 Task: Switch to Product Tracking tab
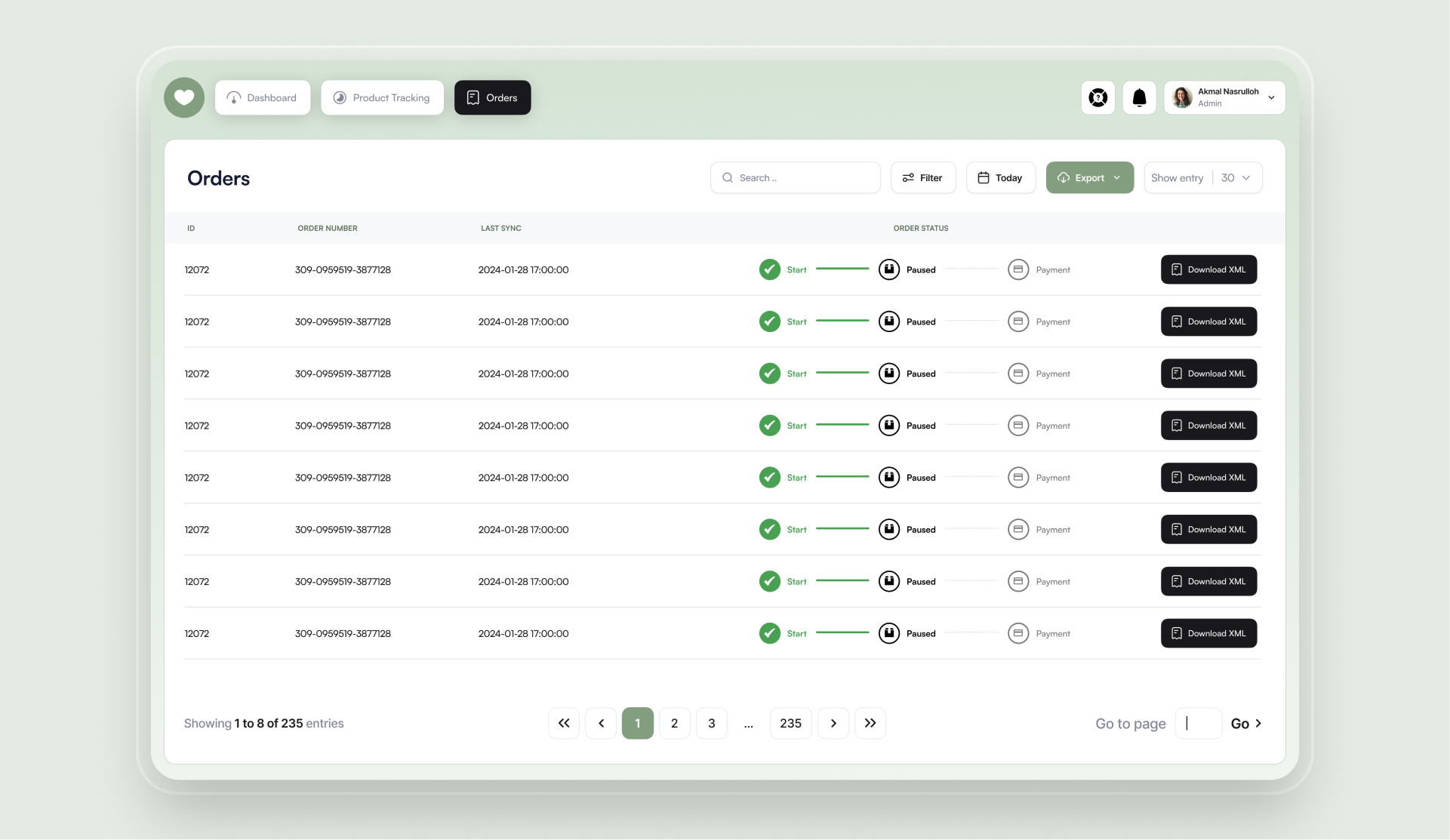pyautogui.click(x=382, y=97)
